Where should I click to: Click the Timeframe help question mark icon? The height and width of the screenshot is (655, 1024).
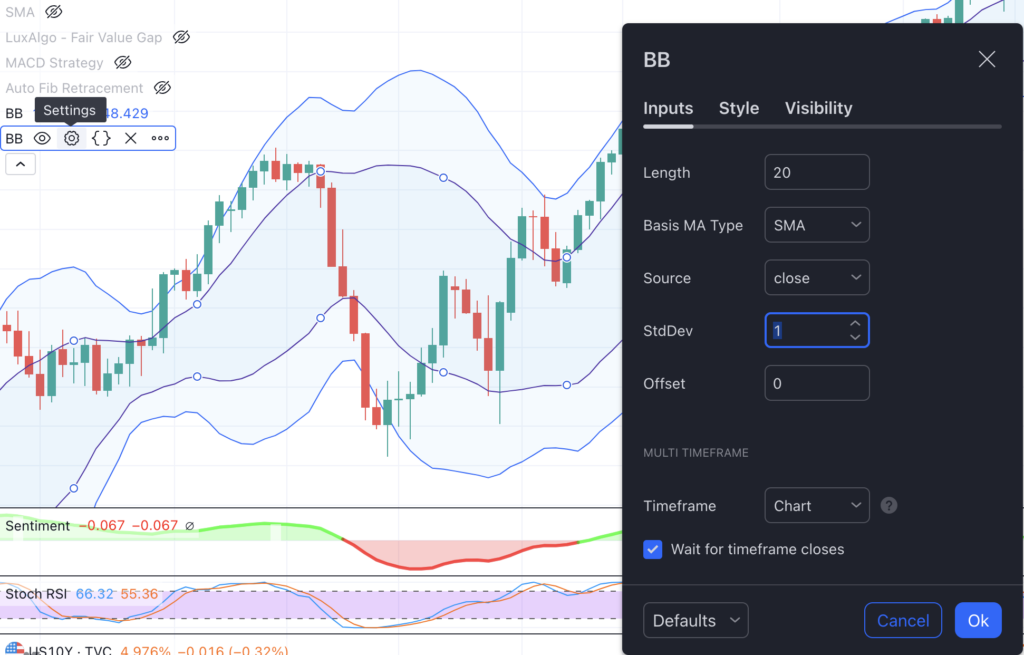click(x=888, y=505)
